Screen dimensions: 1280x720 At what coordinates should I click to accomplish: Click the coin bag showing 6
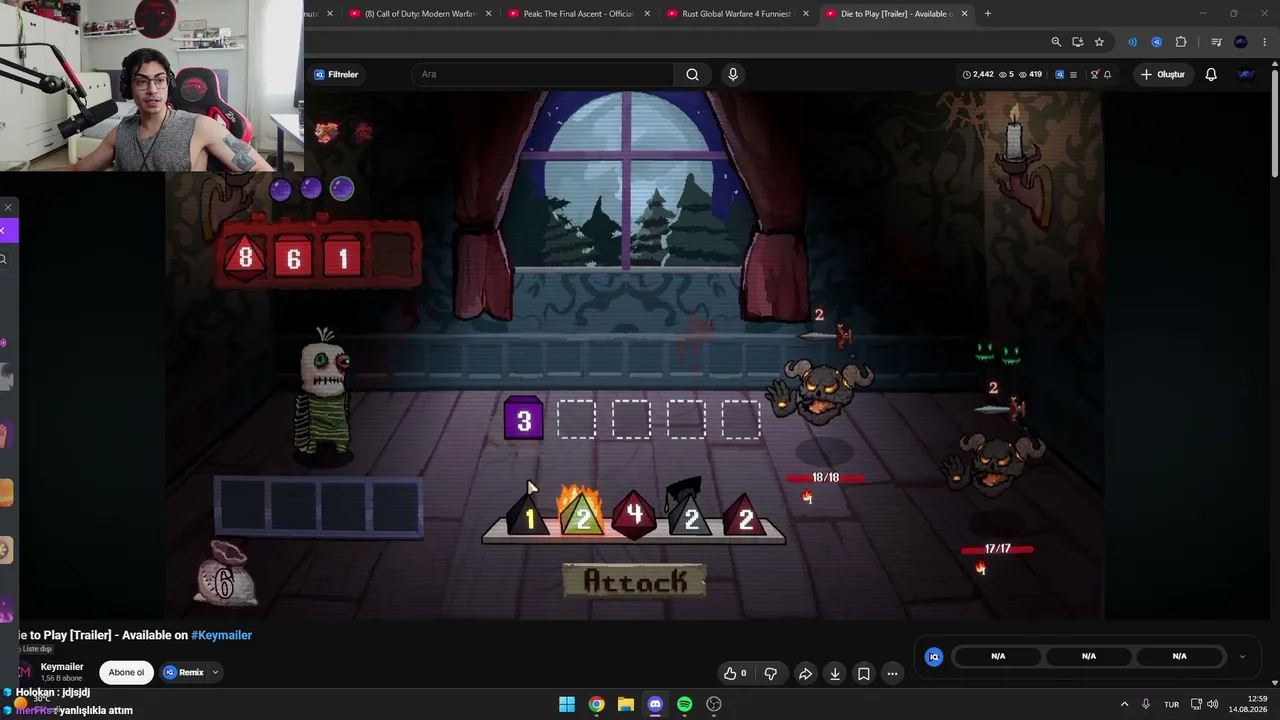click(226, 577)
